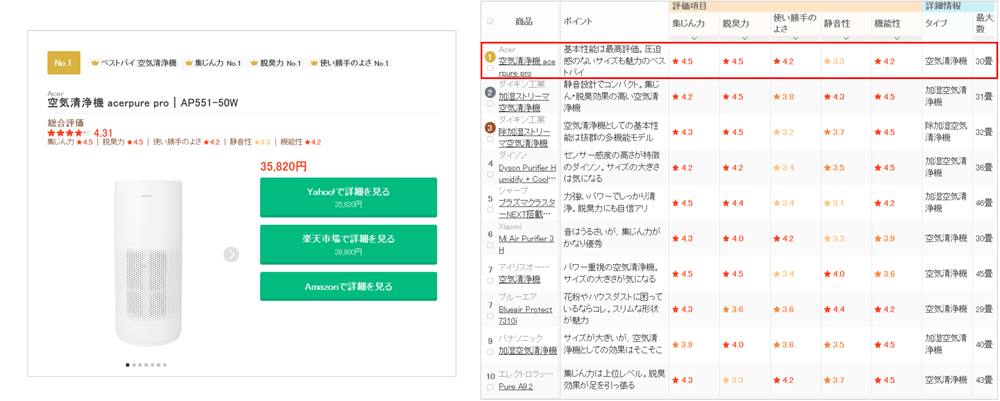Click the 43畳 cell in the Pure A9.2 row

click(984, 380)
